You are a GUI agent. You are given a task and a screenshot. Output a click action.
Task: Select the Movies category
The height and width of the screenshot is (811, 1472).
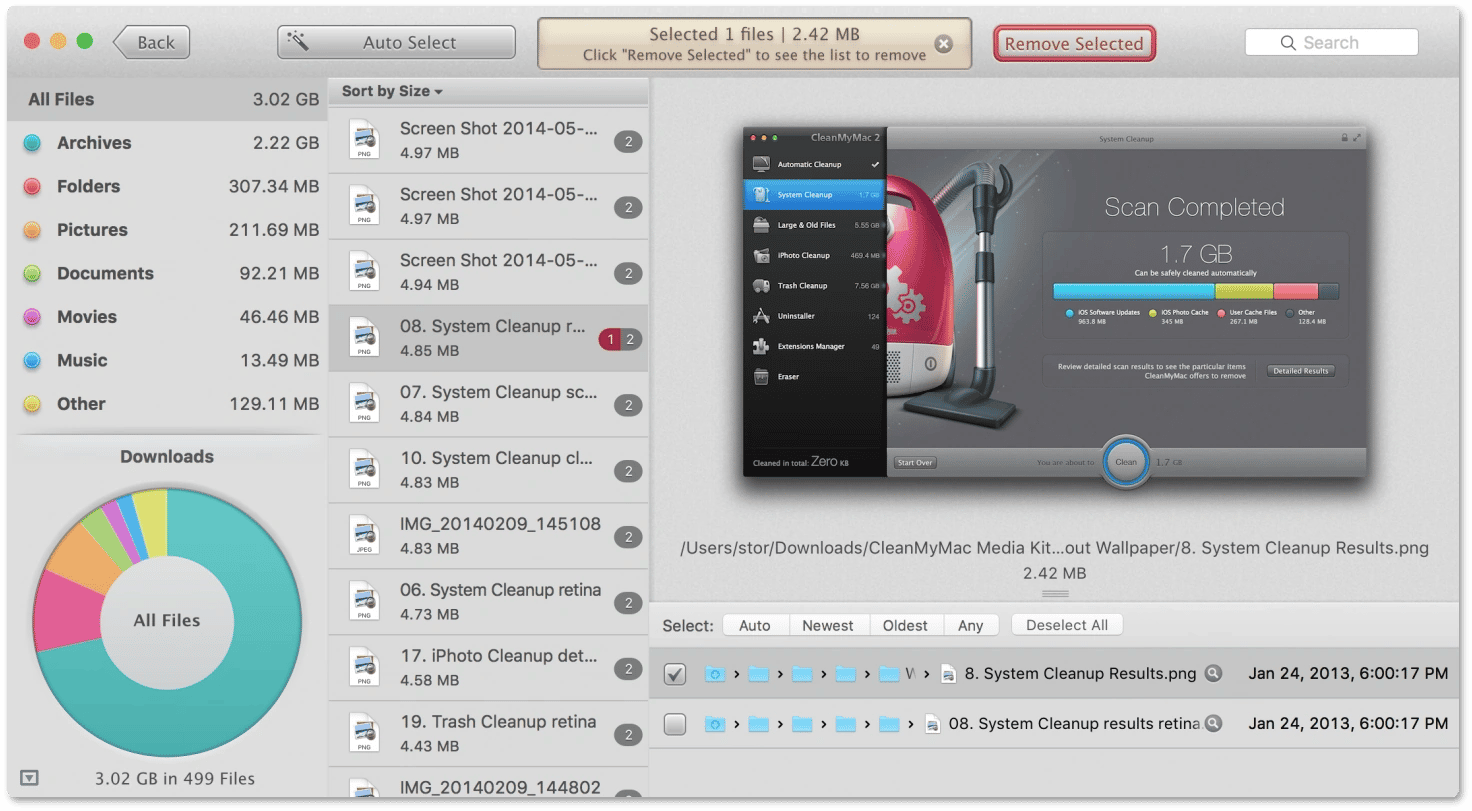pos(167,317)
